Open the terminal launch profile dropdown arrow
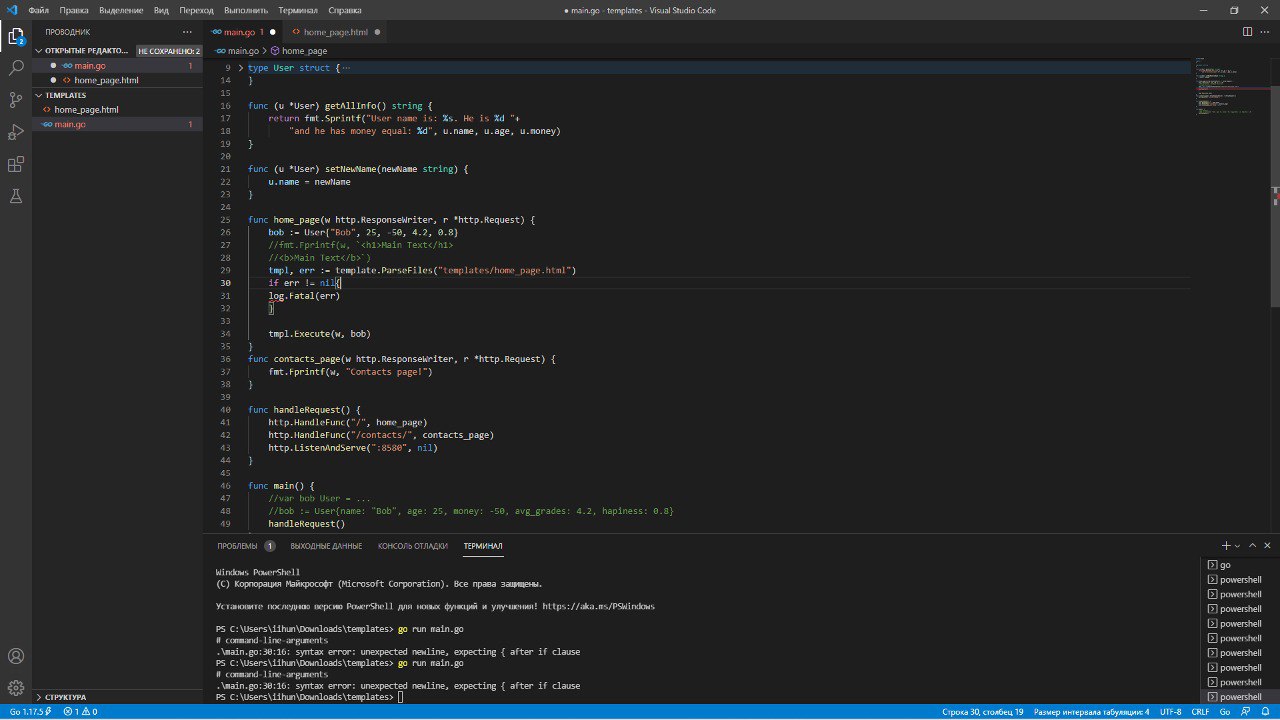Image resolution: width=1280 pixels, height=720 pixels. (1238, 546)
